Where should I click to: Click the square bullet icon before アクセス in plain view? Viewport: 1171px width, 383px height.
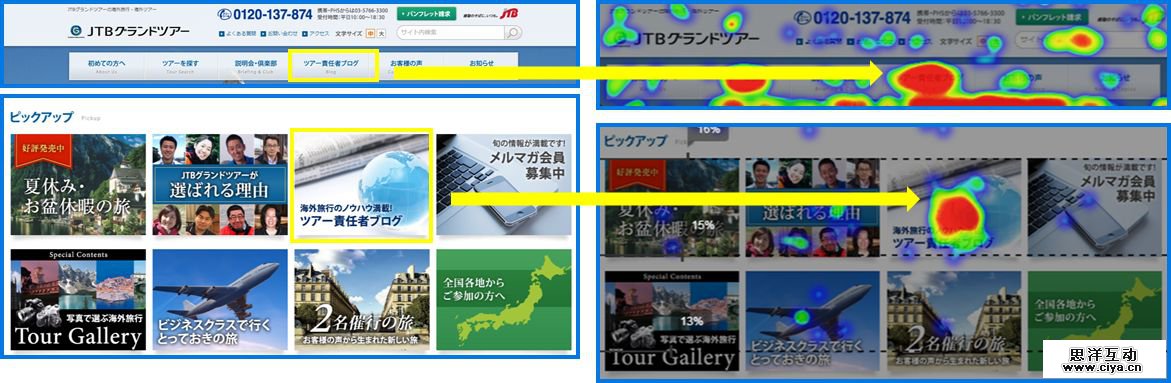[304, 34]
